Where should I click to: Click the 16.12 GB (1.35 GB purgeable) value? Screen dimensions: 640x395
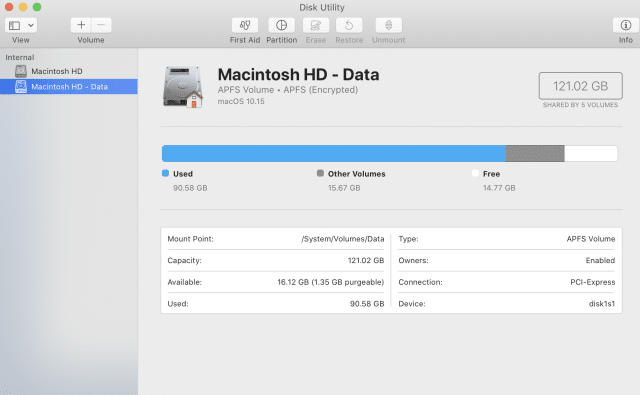pos(331,282)
